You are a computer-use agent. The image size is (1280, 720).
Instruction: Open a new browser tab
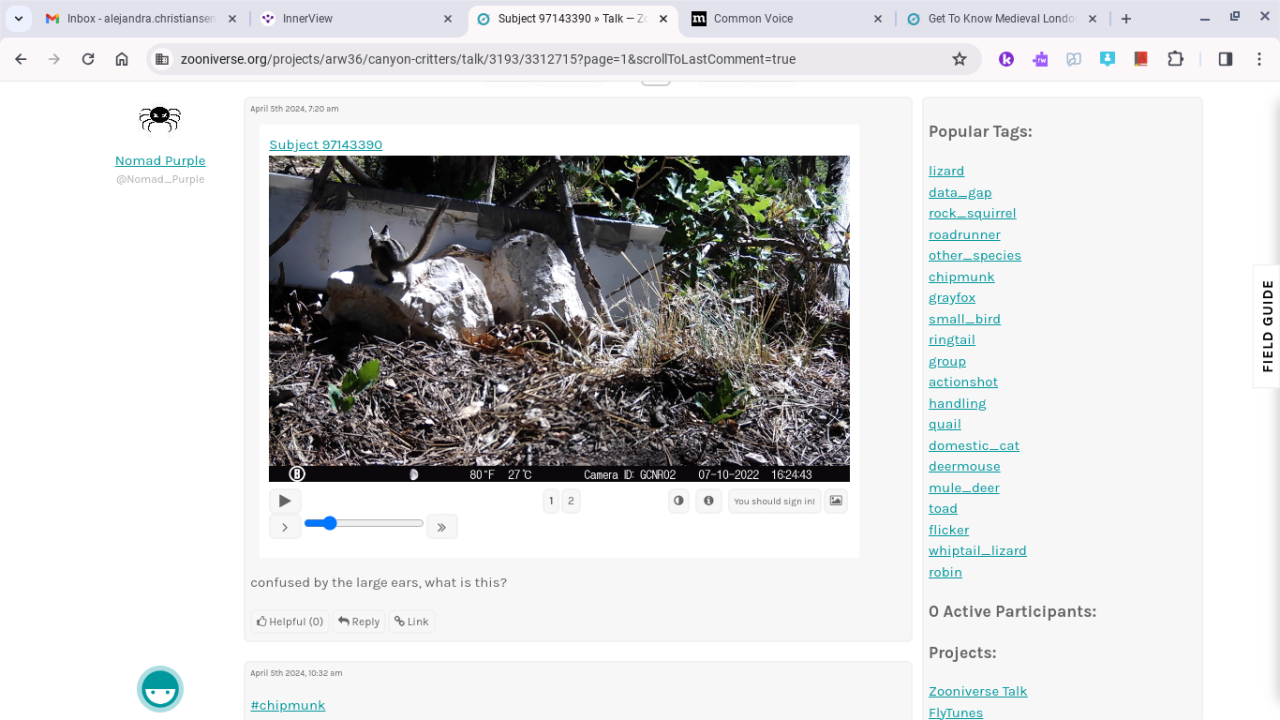pos(1126,19)
